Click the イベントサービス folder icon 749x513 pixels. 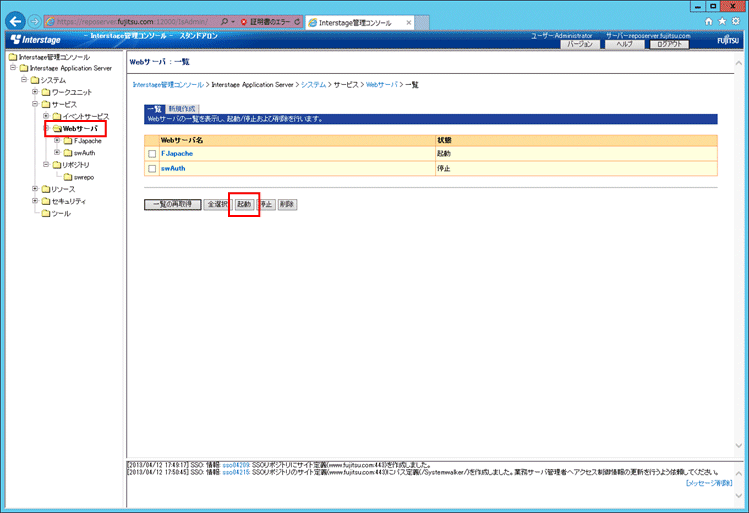tap(57, 117)
